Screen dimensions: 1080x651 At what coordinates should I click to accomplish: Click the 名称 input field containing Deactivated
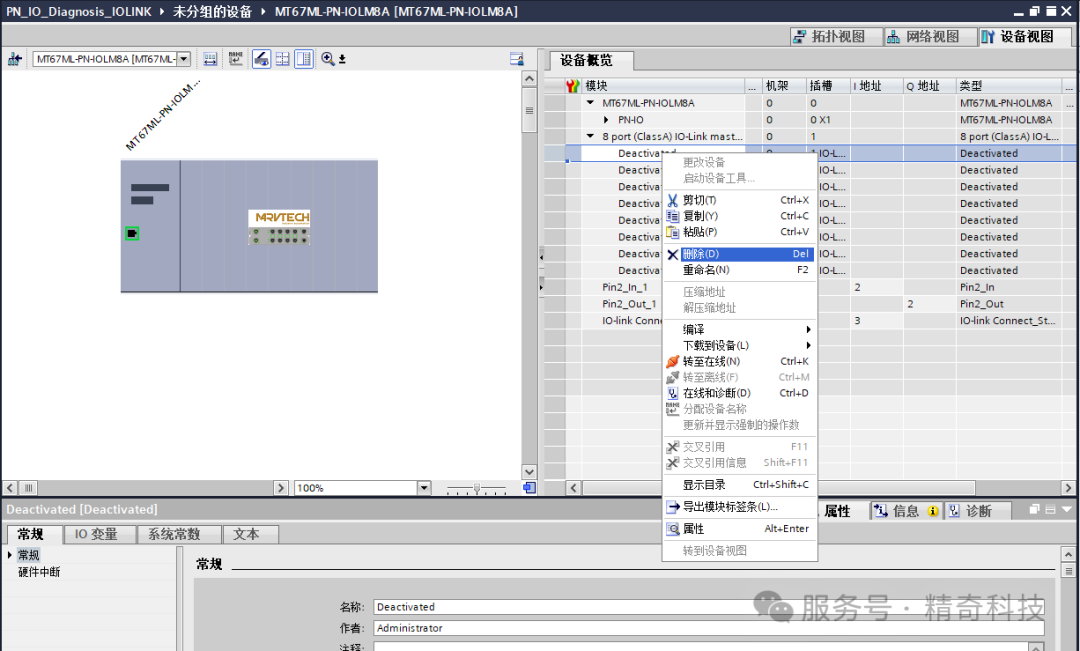(560, 607)
